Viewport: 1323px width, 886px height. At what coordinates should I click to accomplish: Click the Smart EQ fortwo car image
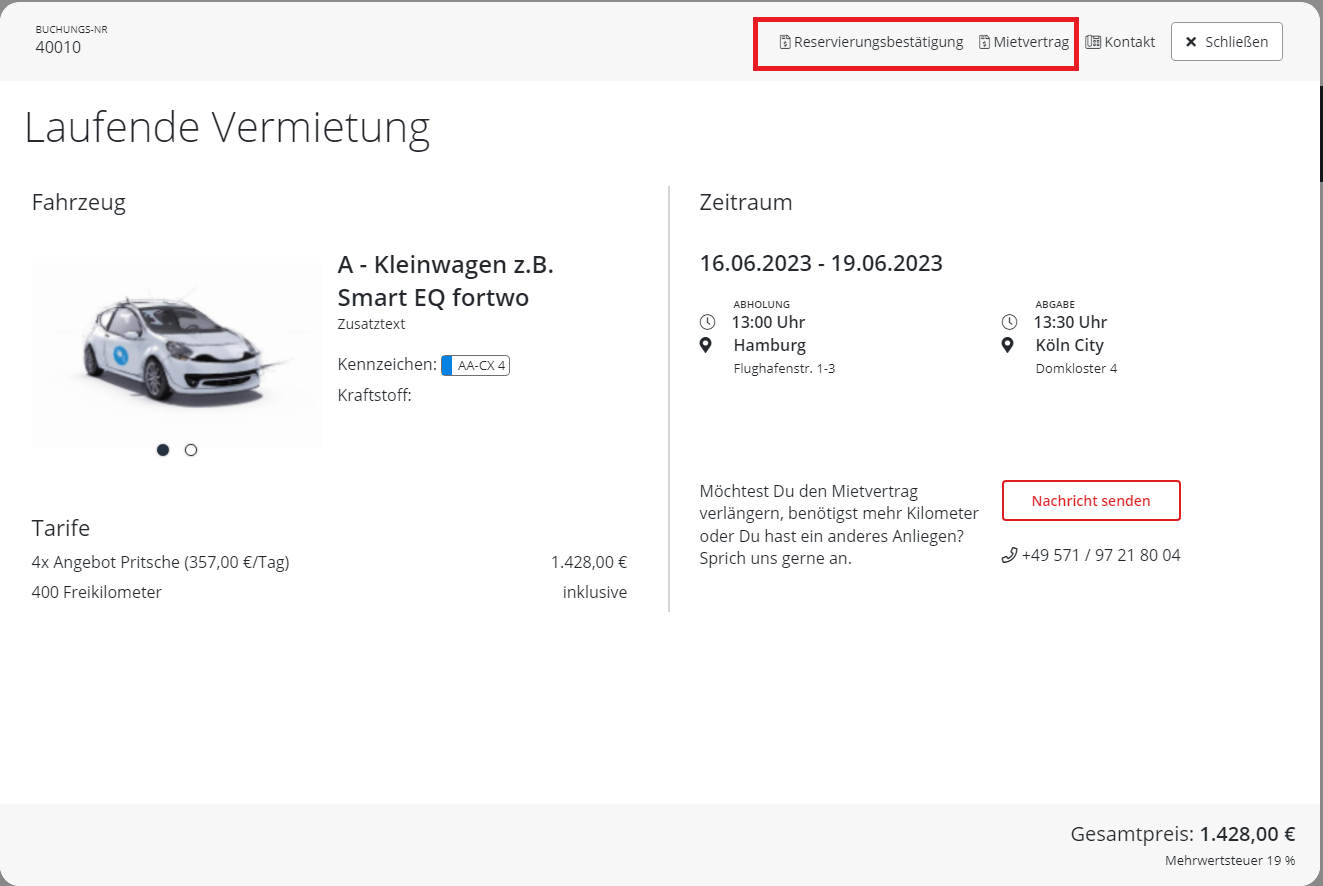click(x=176, y=351)
